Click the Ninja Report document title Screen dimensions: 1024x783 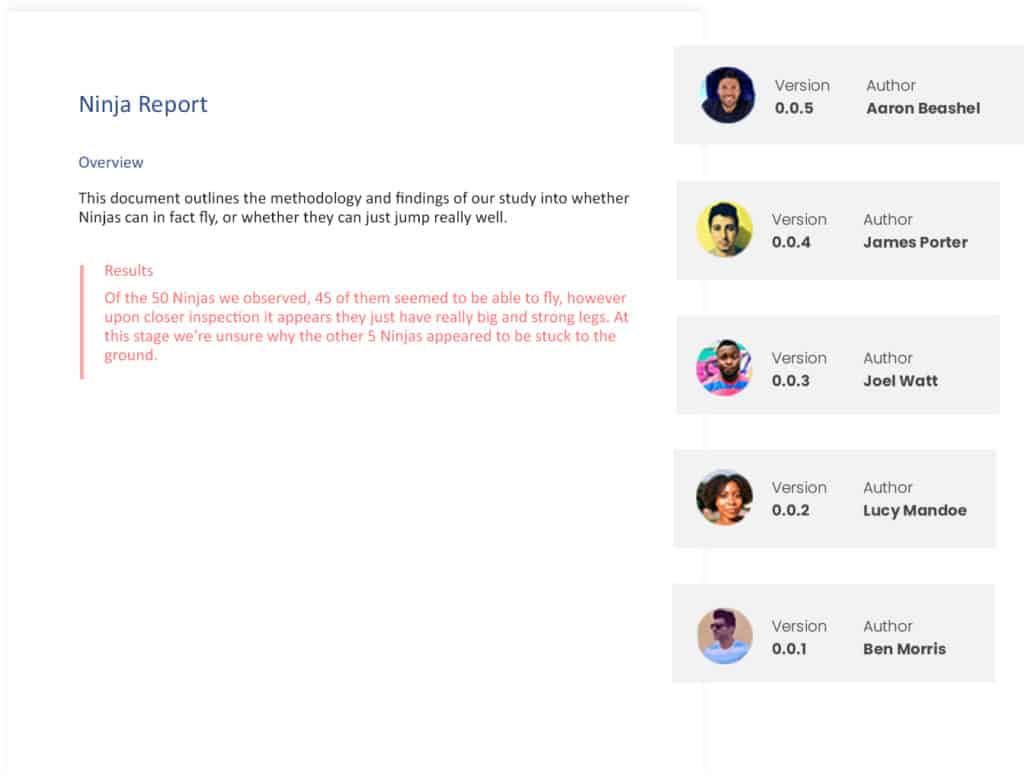(143, 105)
